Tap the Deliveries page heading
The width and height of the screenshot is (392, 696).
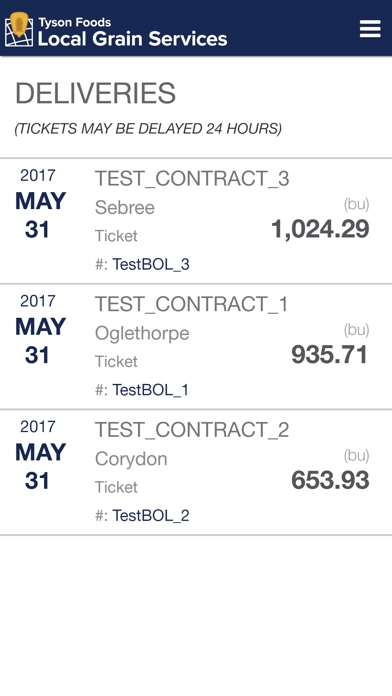point(95,93)
